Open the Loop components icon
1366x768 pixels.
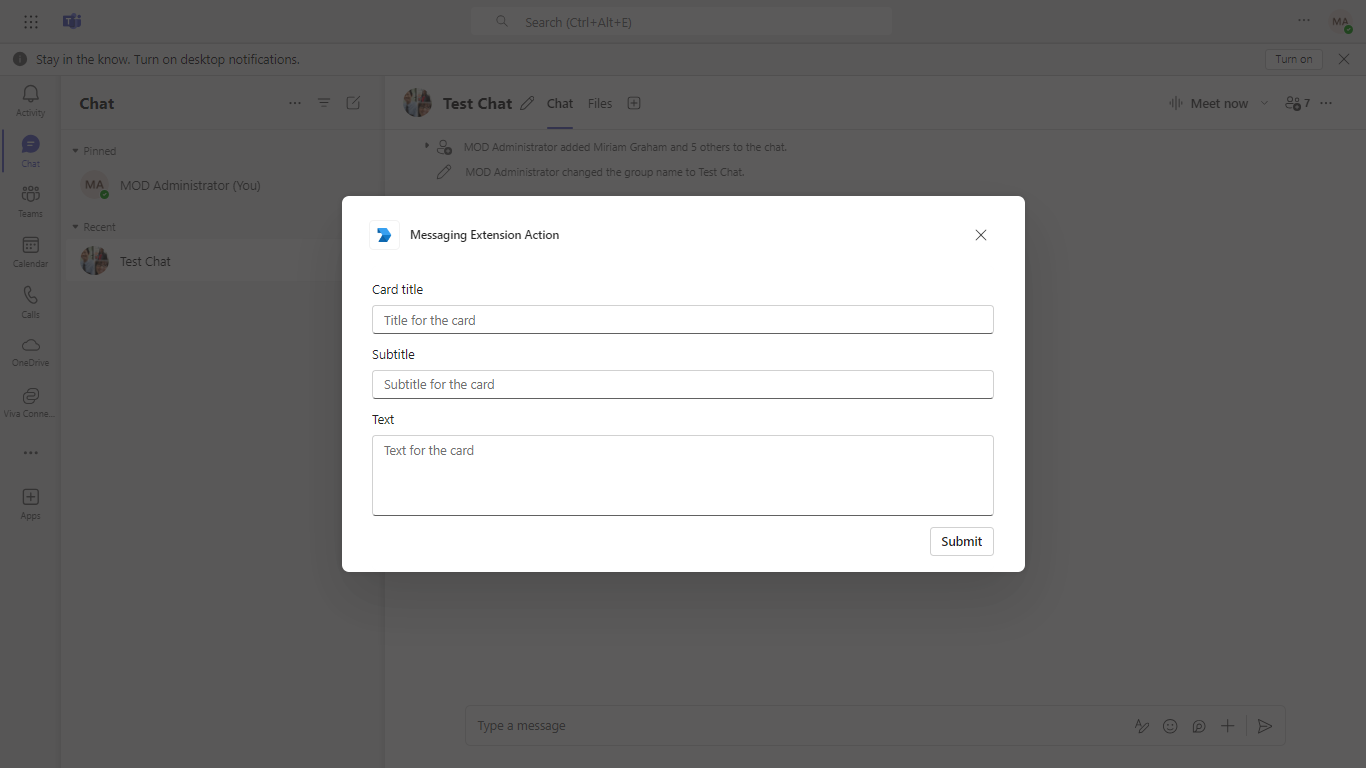(x=1199, y=726)
